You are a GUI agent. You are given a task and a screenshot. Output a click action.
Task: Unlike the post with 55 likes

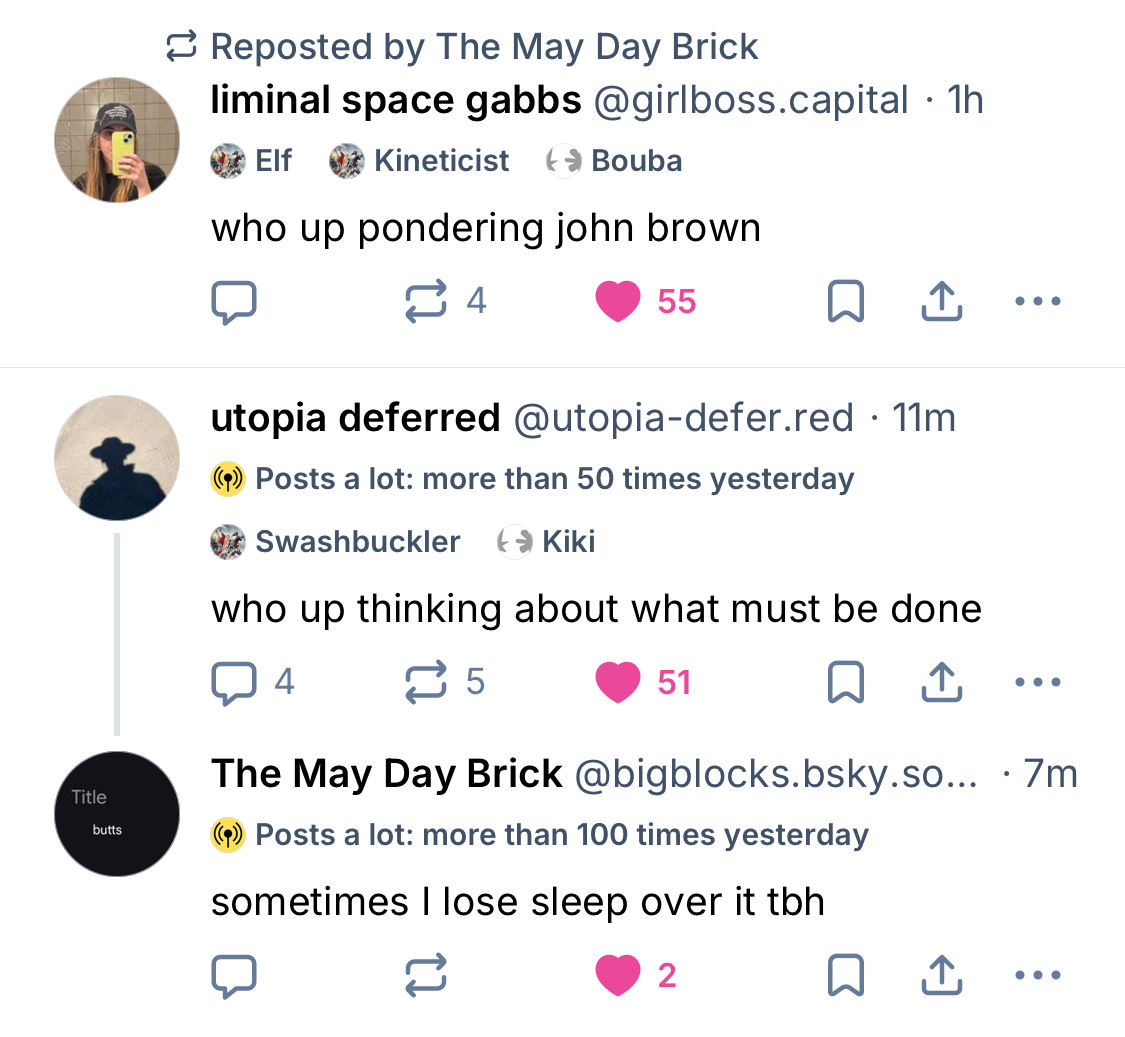[x=618, y=301]
